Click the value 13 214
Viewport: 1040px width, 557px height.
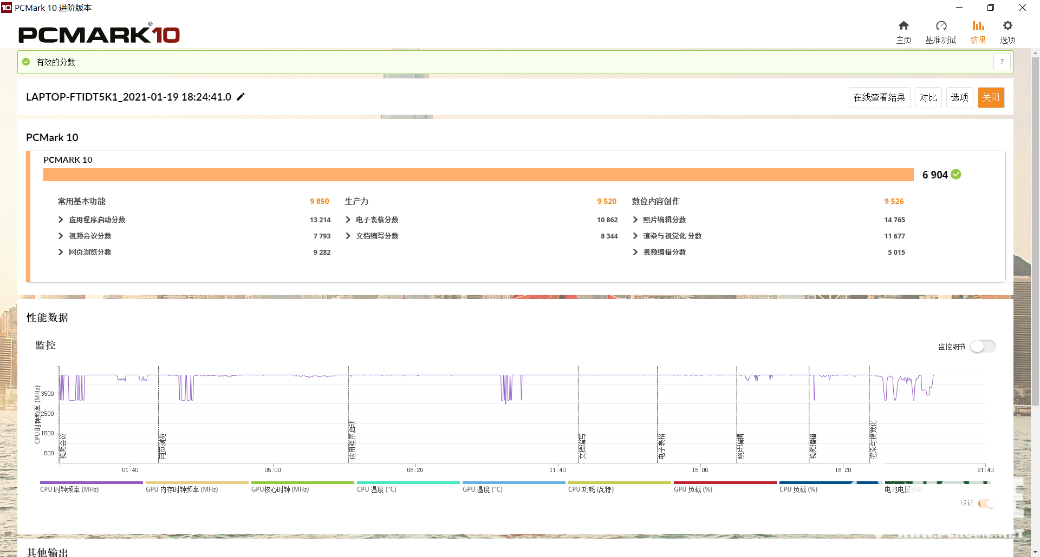tap(320, 219)
